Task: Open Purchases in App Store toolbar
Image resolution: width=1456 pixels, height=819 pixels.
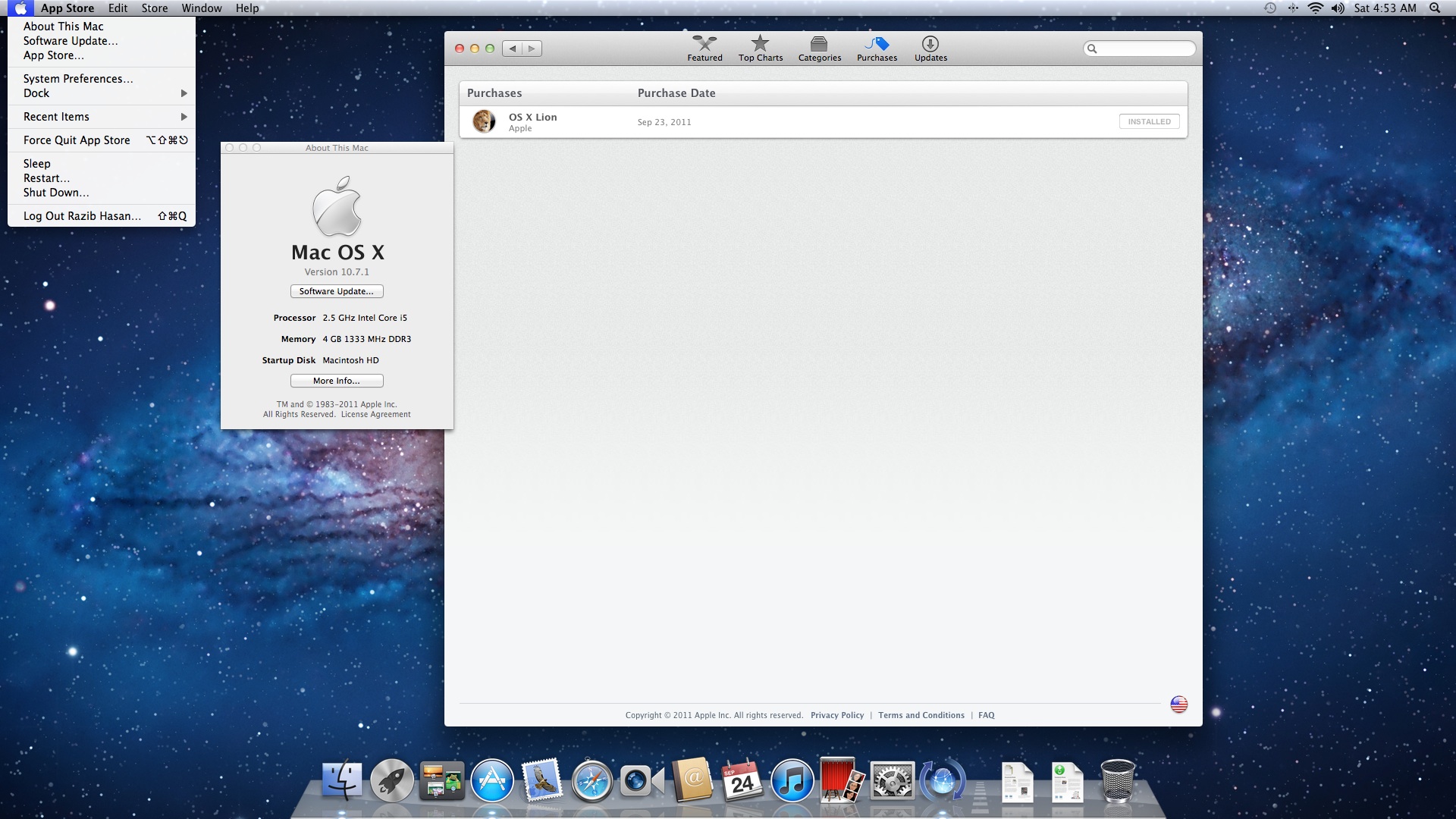Action: 877,48
